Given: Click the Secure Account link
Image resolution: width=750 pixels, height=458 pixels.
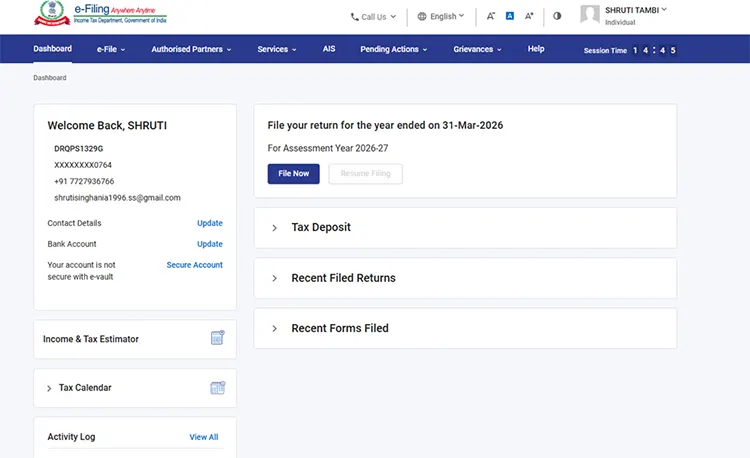Looking at the screenshot, I should pyautogui.click(x=194, y=265).
